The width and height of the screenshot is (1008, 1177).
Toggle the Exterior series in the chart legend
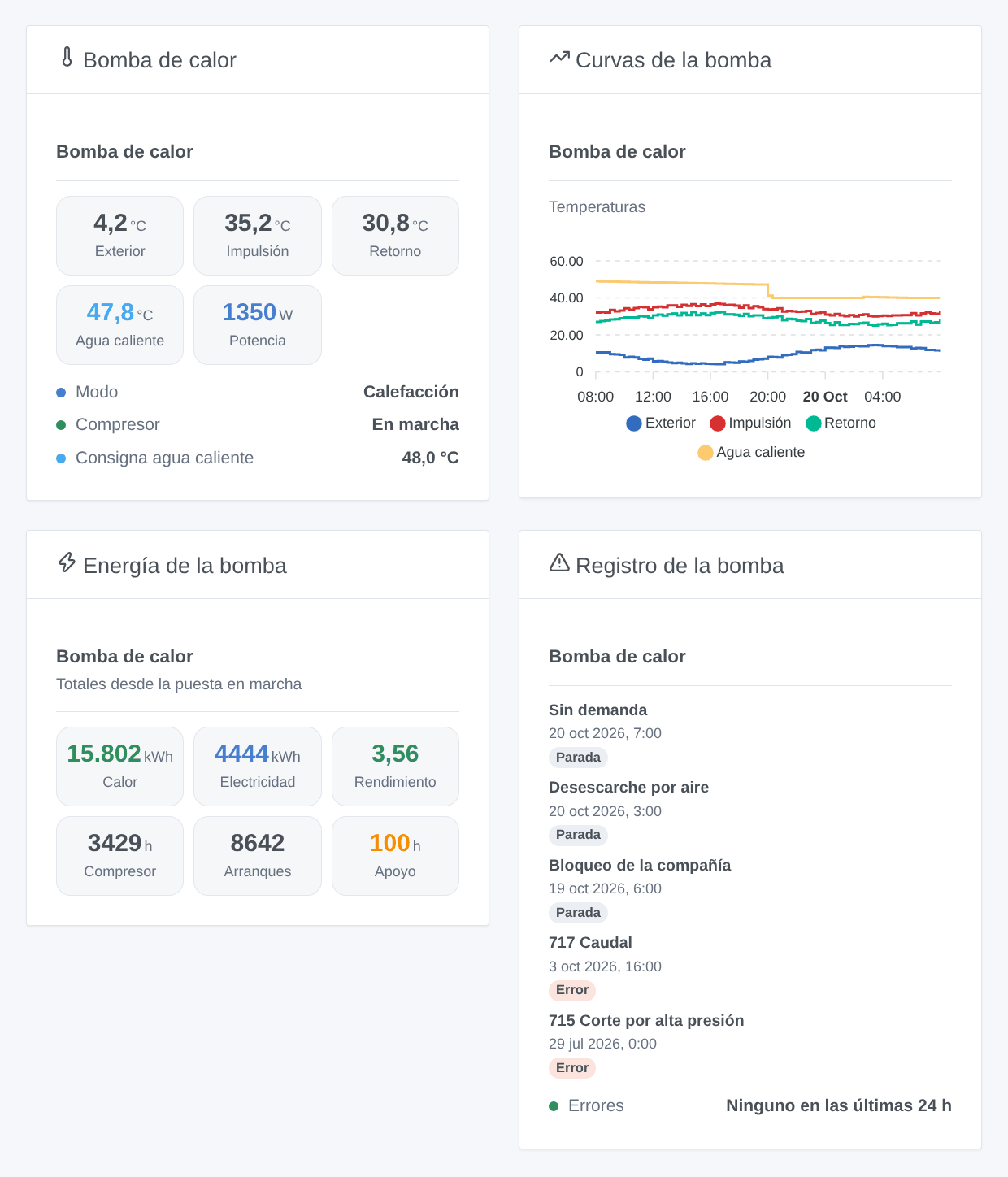tap(662, 423)
